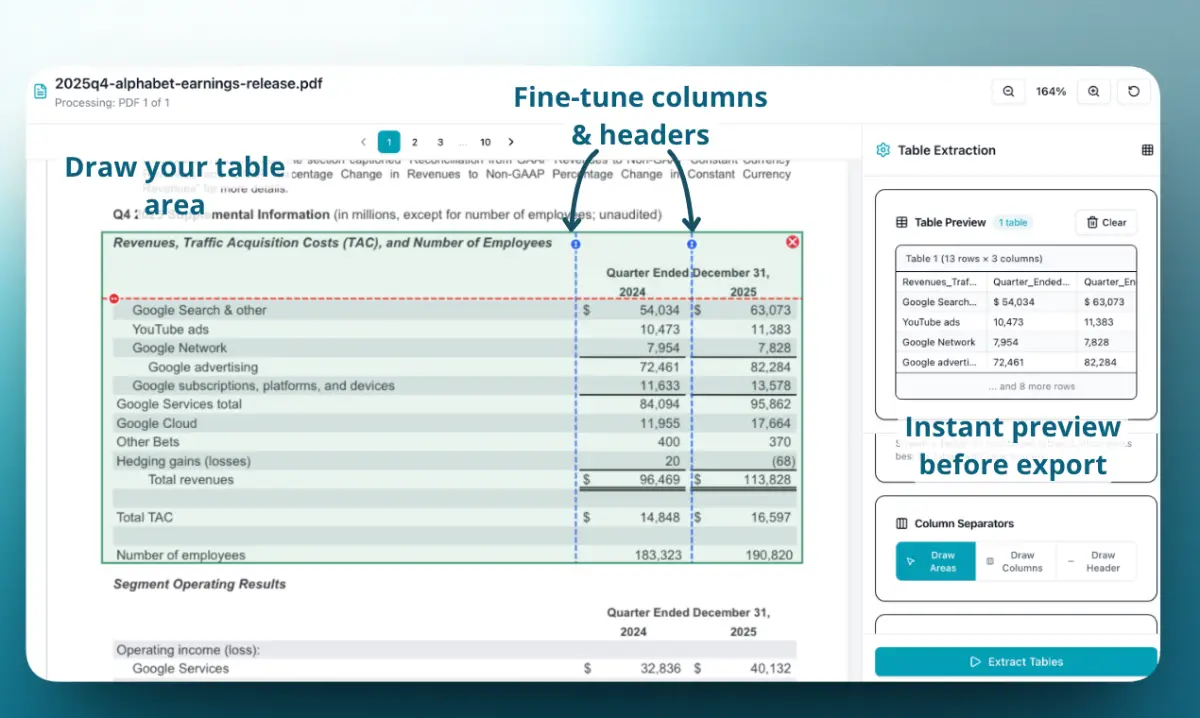This screenshot has width=1200, height=718.
Task: Click the grid icon right of Table Extraction
Action: pyautogui.click(x=1147, y=150)
